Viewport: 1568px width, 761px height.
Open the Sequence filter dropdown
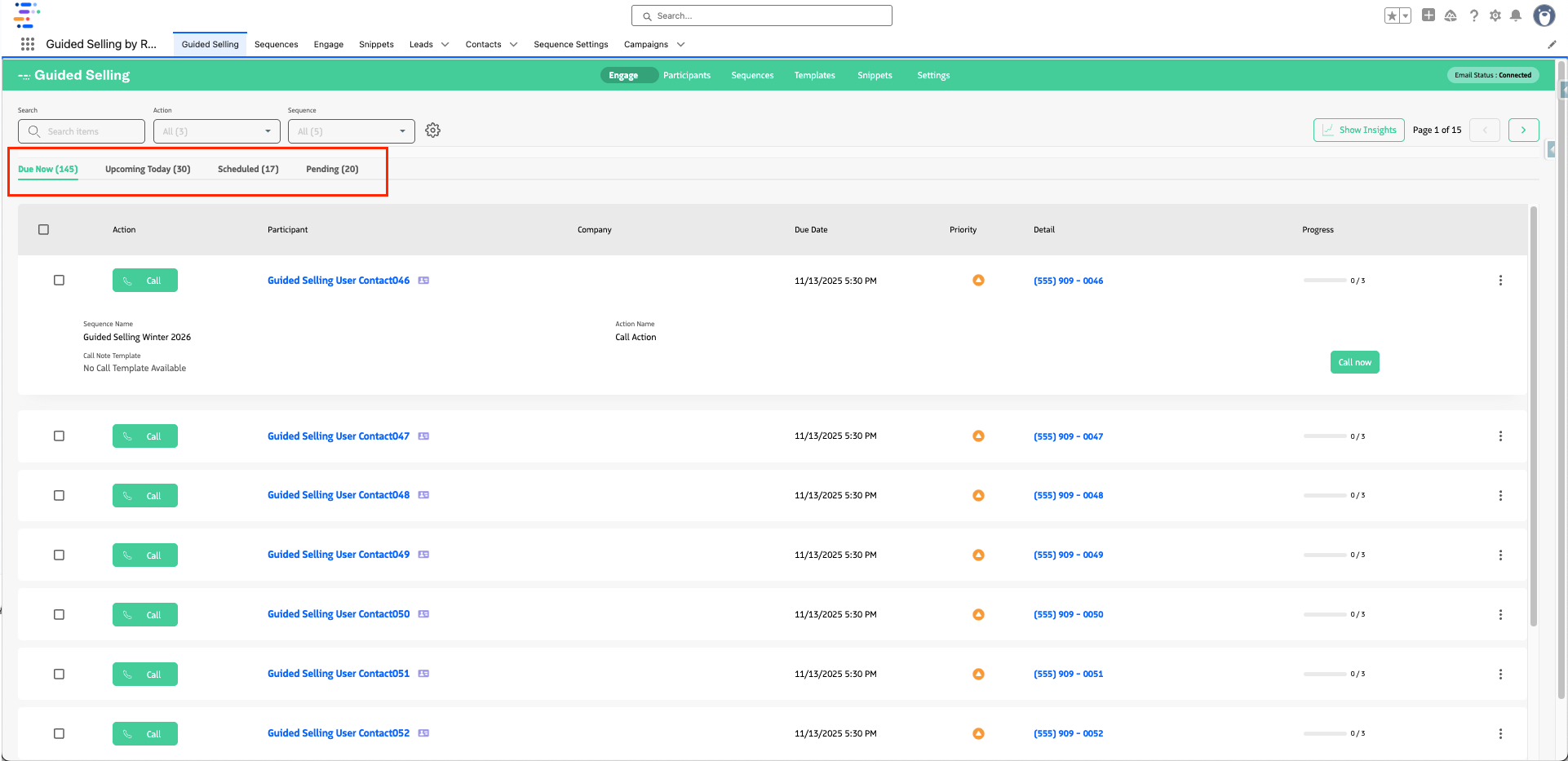coord(351,131)
